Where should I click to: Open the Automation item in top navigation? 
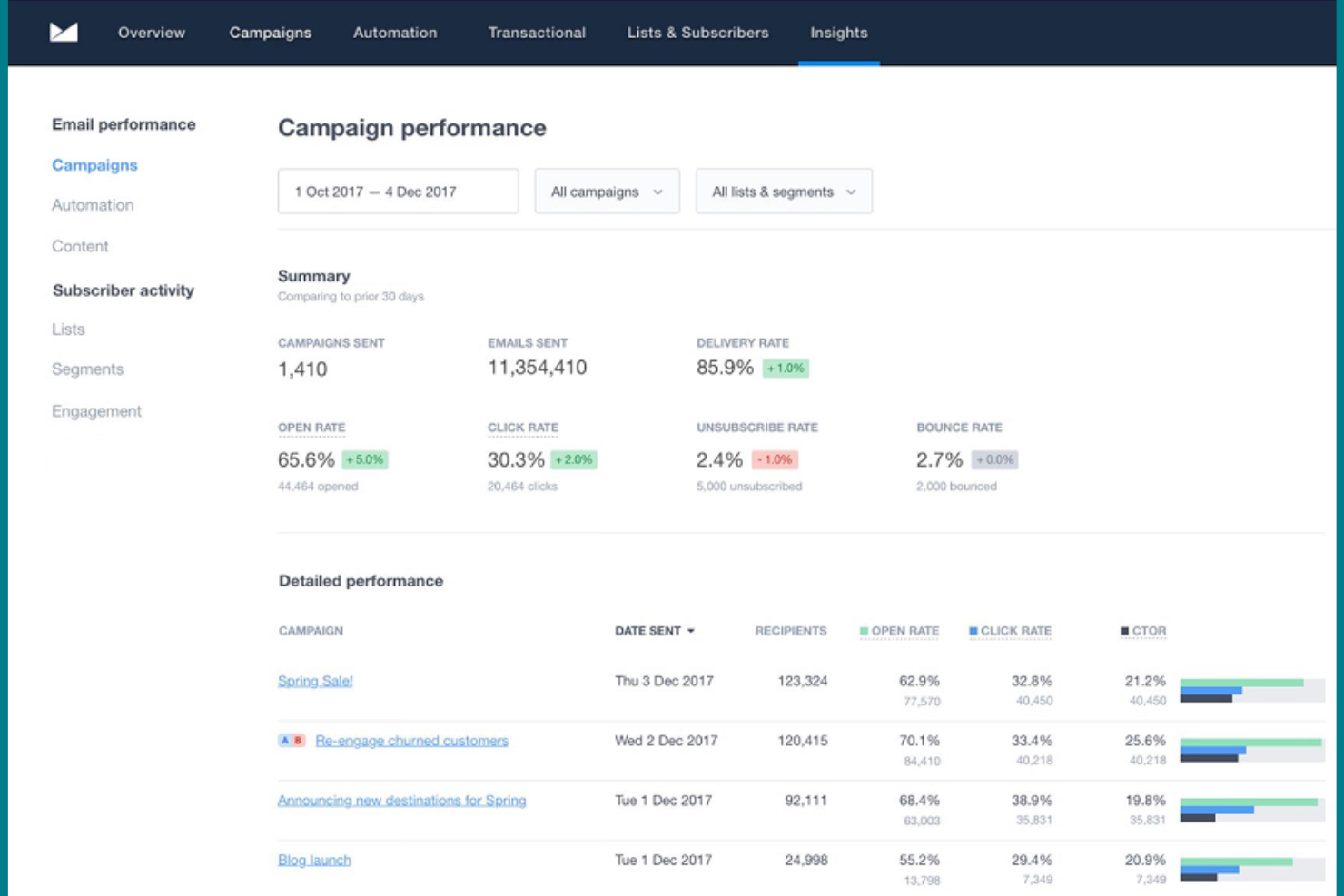394,32
